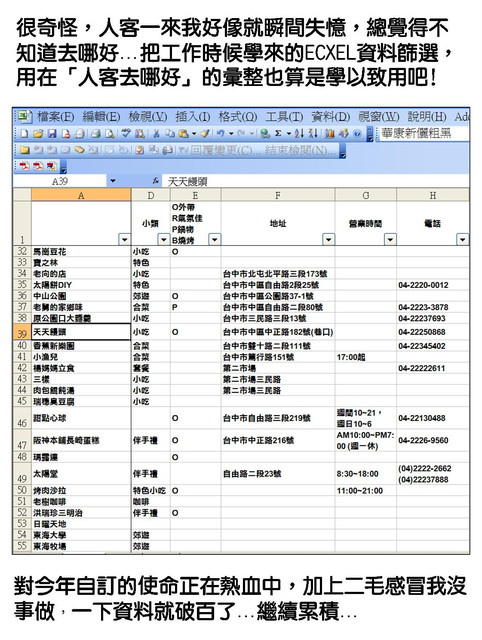Open the 格式(O) menu
482x640 pixels.
(x=238, y=117)
